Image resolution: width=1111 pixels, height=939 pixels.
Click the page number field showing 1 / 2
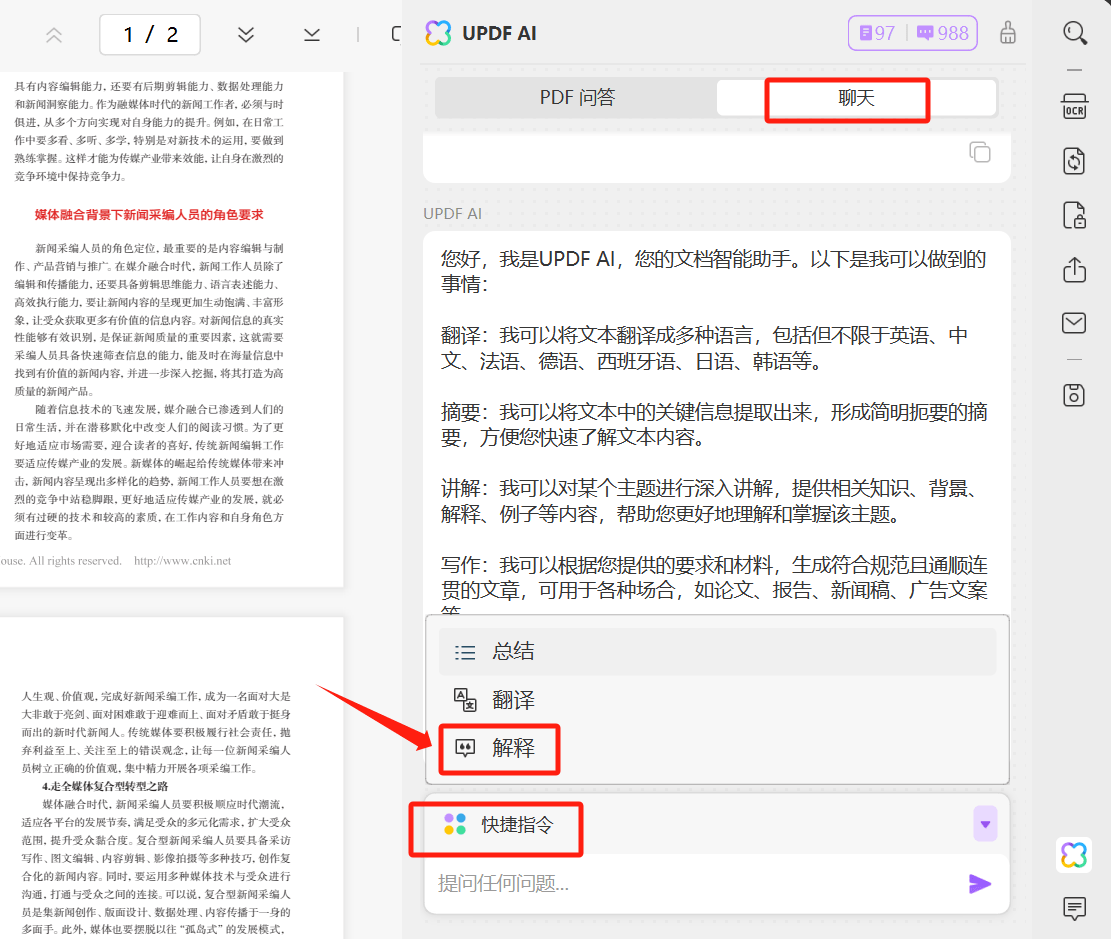point(150,35)
